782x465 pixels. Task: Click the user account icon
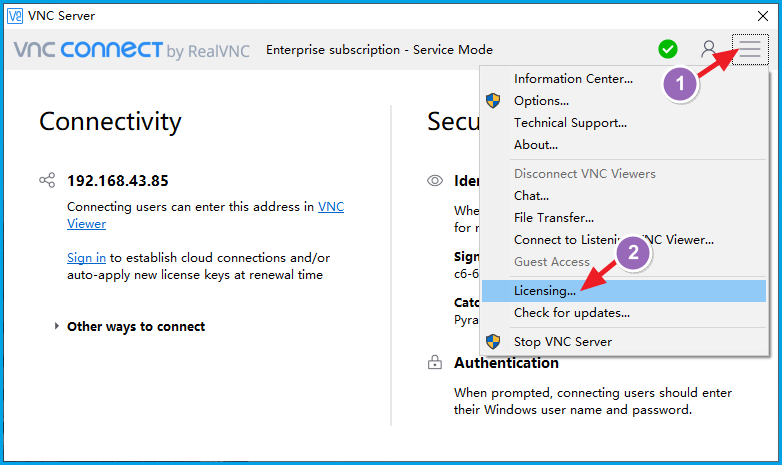tap(708, 49)
